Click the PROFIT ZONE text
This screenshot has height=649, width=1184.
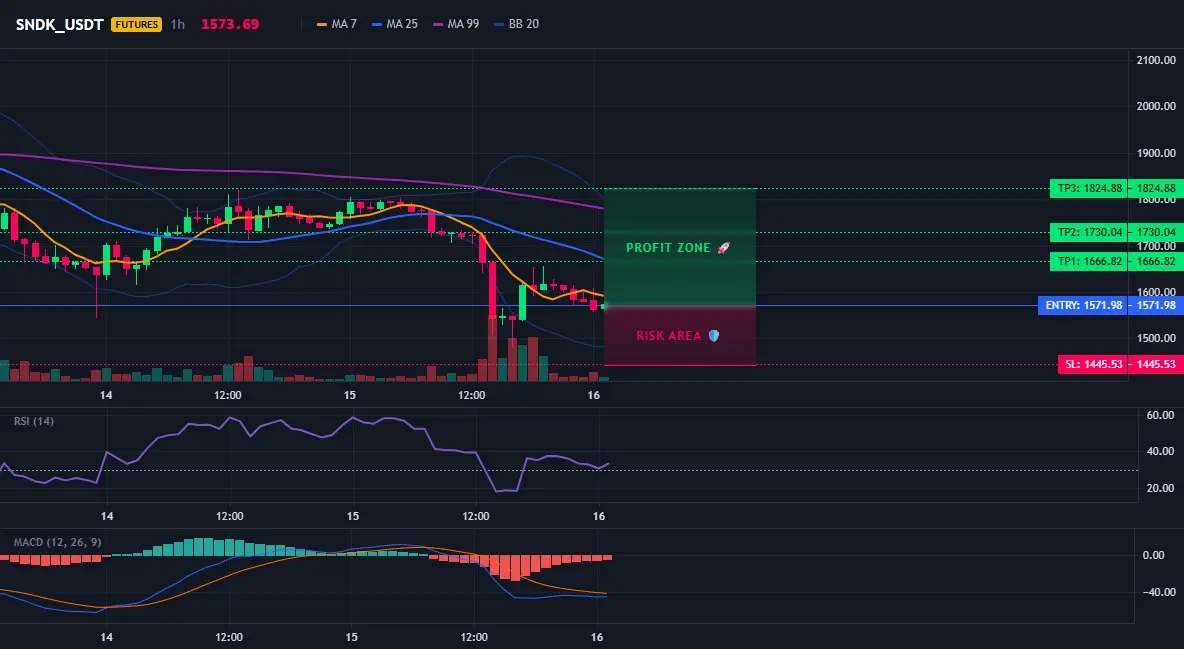pos(668,248)
